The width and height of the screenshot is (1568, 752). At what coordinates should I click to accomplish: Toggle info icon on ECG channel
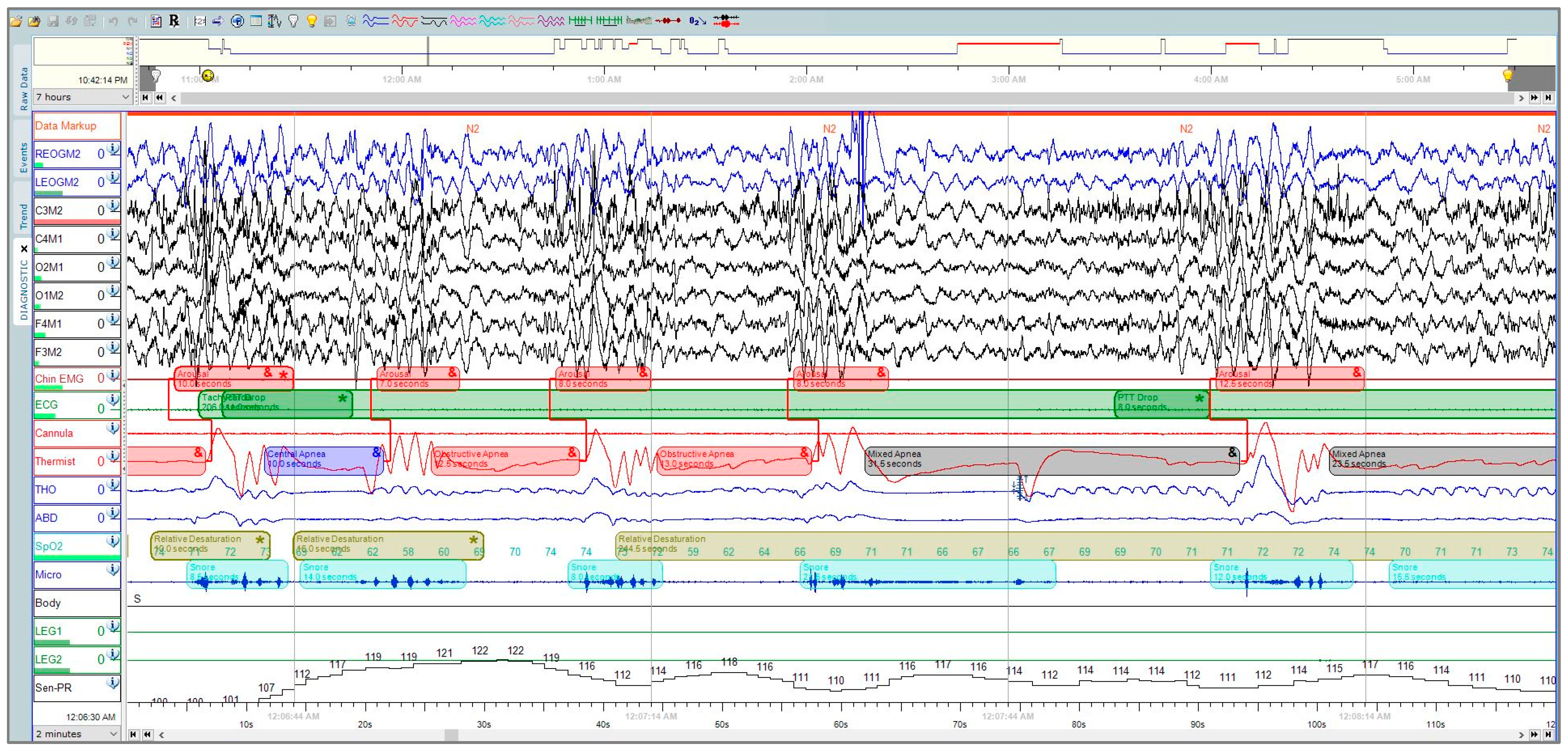(x=113, y=399)
